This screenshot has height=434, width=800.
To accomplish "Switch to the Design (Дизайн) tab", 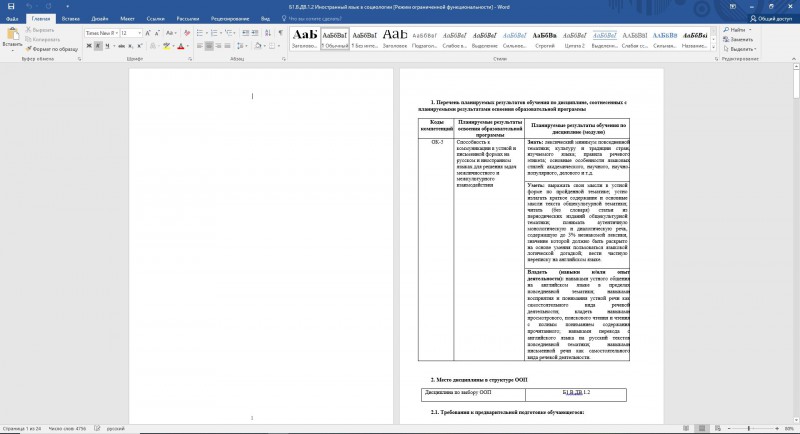I will coord(100,19).
